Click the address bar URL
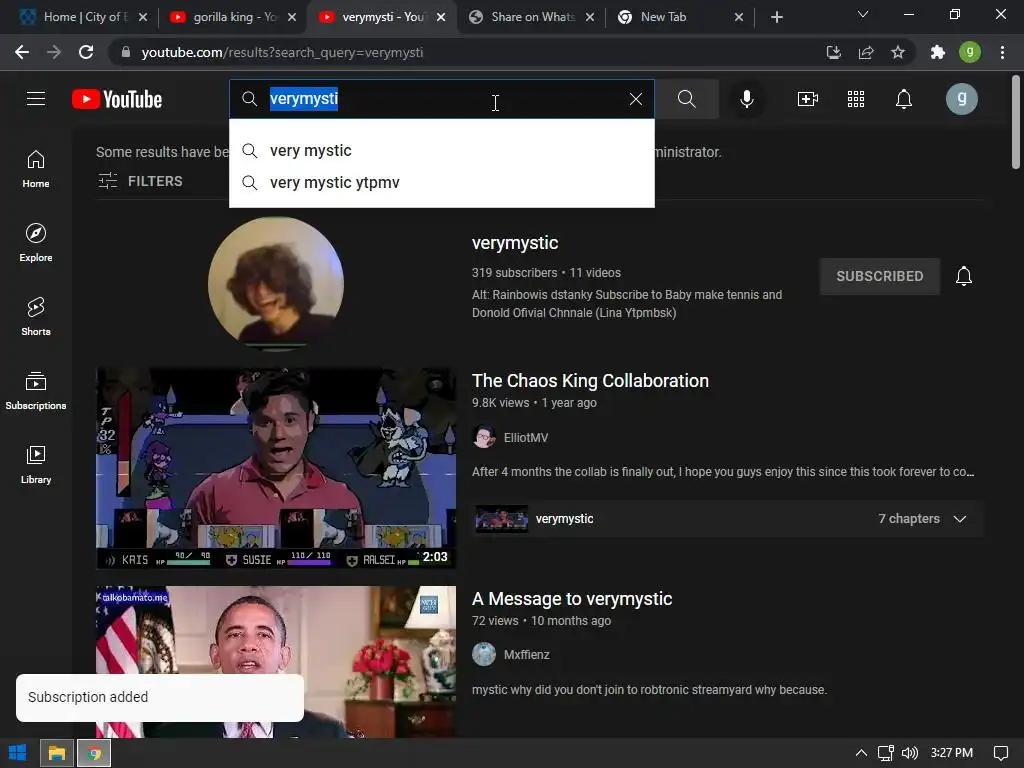Image resolution: width=1024 pixels, height=768 pixels. tap(282, 52)
